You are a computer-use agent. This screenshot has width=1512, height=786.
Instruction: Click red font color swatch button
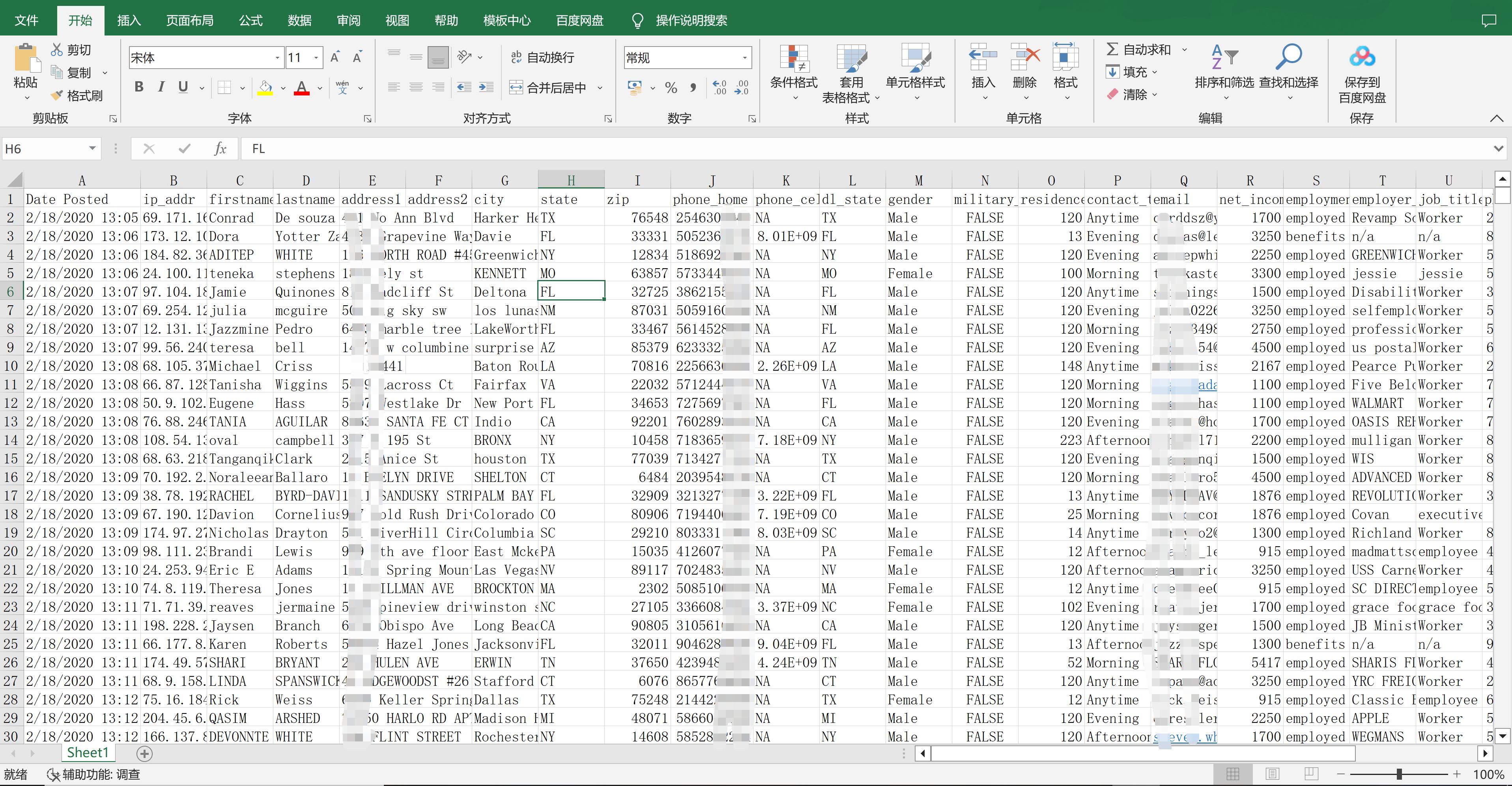tap(302, 88)
